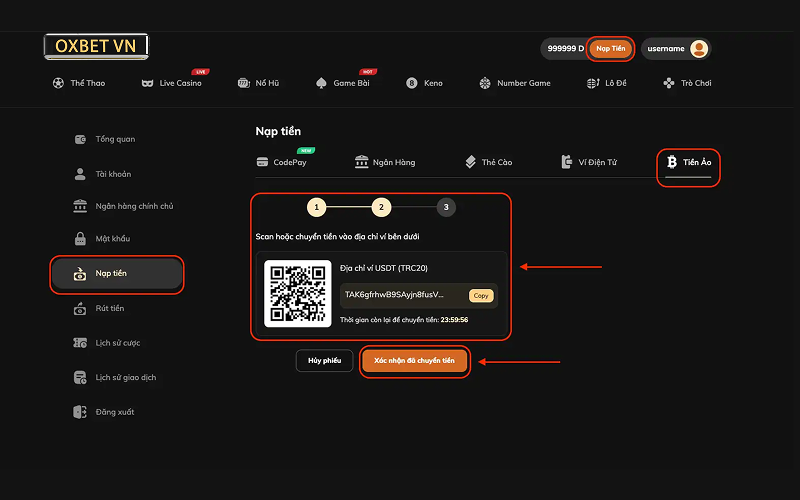The image size is (800, 500).
Task: Click the Bitcoin icon on Tiền Ảo tab
Action: pos(672,161)
